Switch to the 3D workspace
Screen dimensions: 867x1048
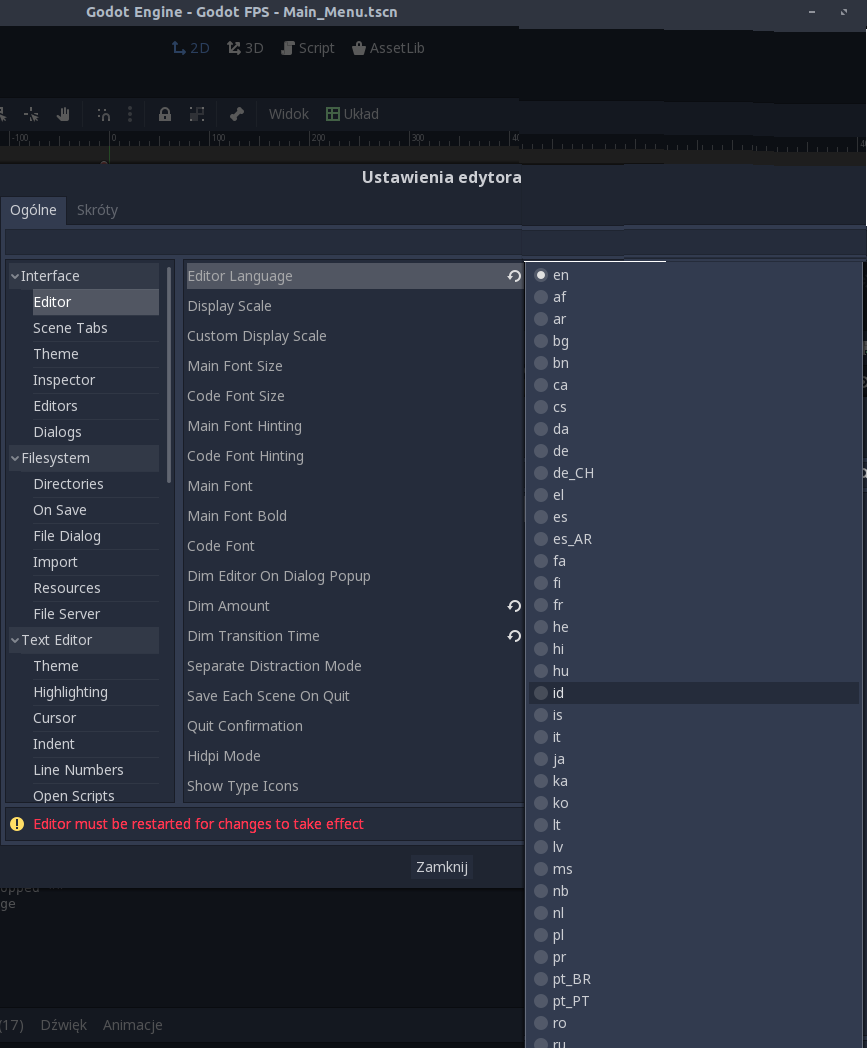[x=245, y=48]
